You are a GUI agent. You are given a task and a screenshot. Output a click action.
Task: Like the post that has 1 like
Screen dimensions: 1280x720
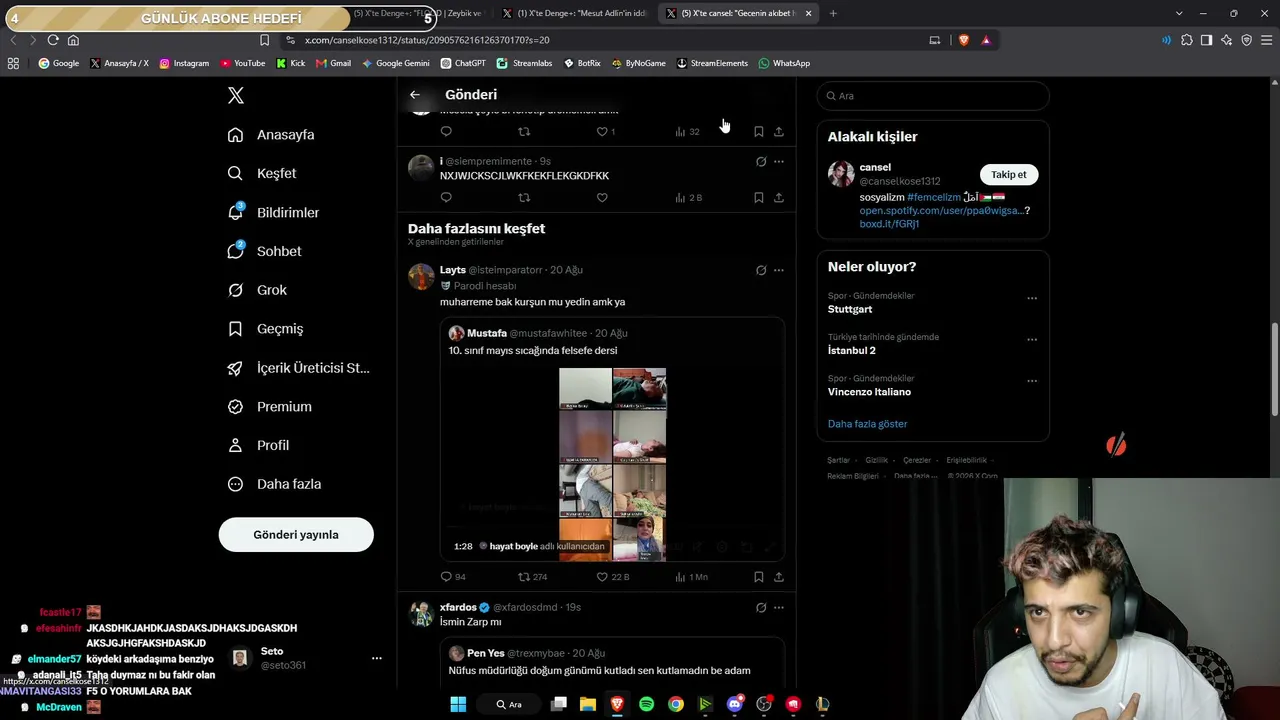tap(606, 131)
